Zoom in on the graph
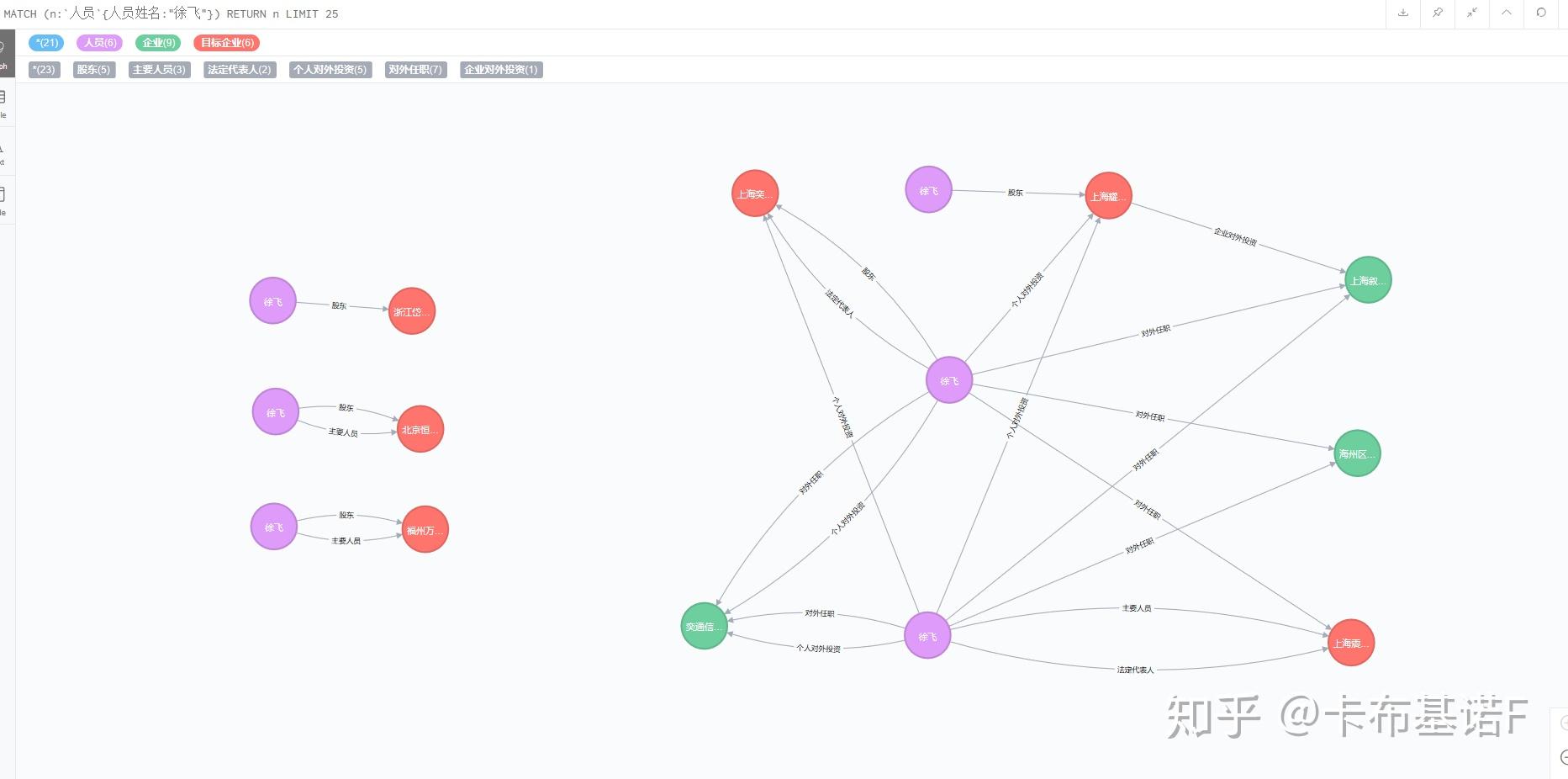 (1563, 723)
